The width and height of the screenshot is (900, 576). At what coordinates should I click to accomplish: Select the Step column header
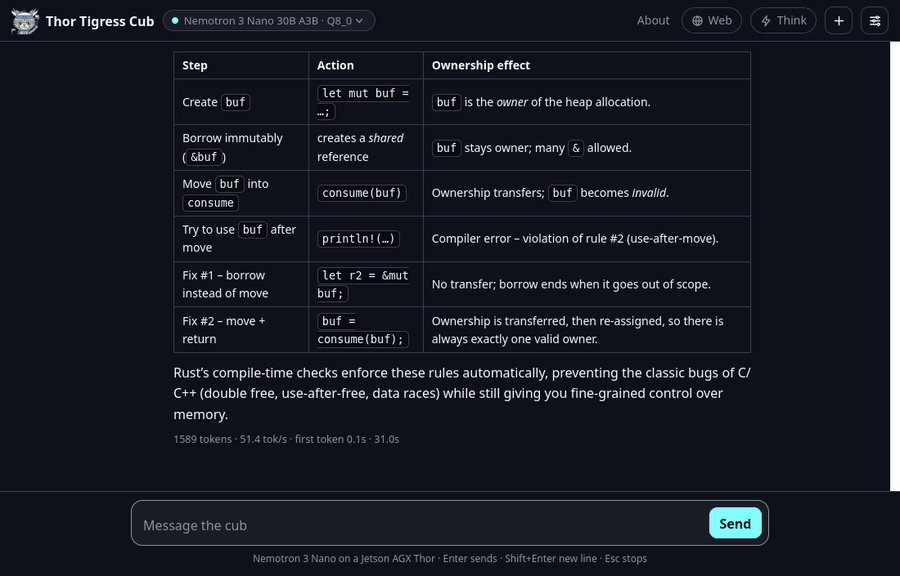[241, 65]
